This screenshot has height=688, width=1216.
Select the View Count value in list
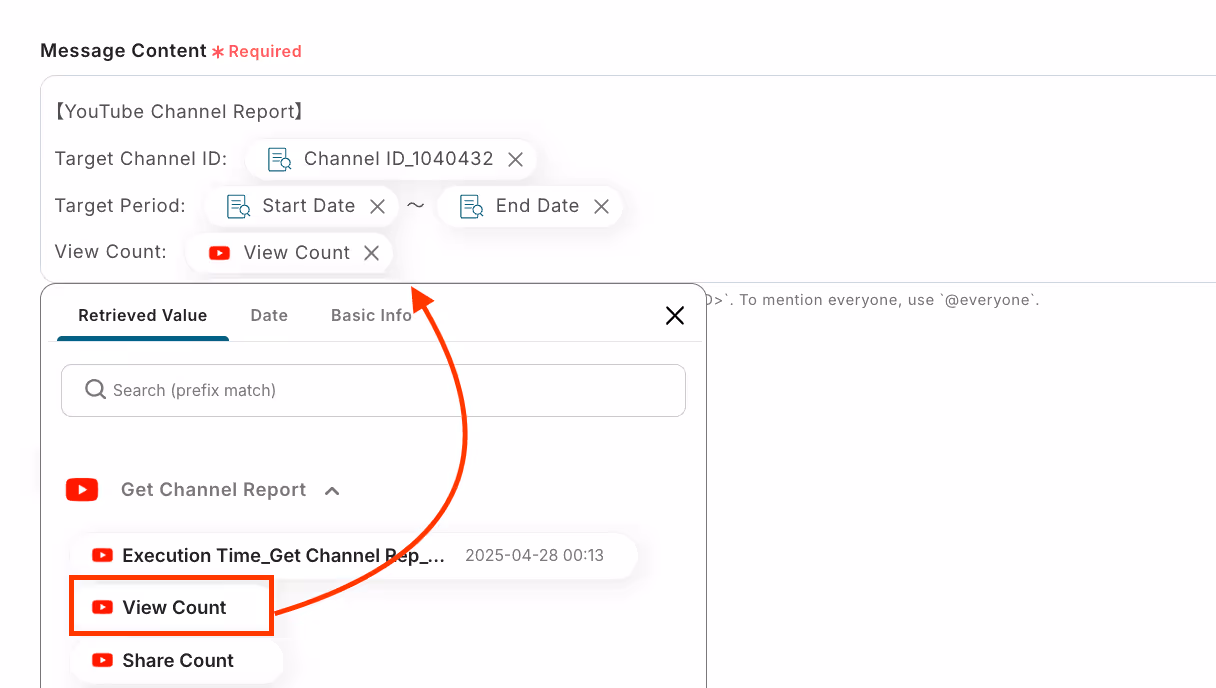171,607
